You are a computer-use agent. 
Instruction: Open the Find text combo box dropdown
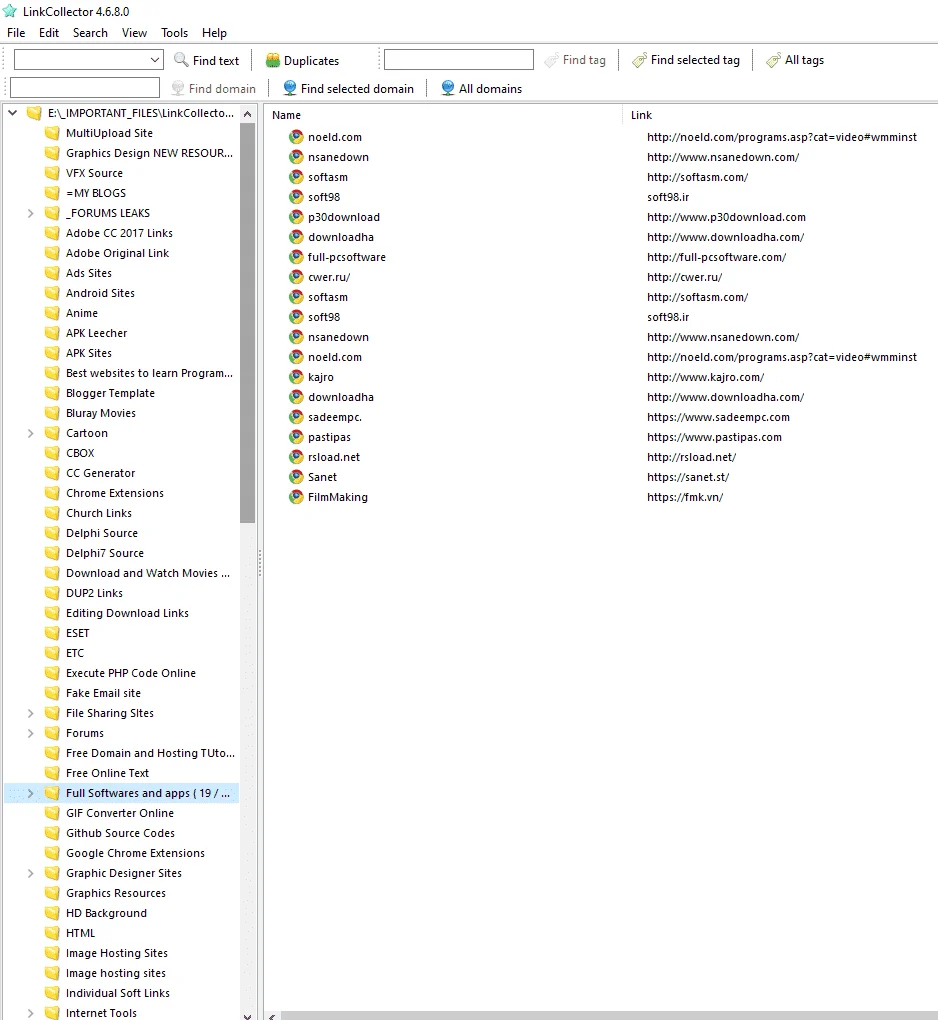coord(155,60)
